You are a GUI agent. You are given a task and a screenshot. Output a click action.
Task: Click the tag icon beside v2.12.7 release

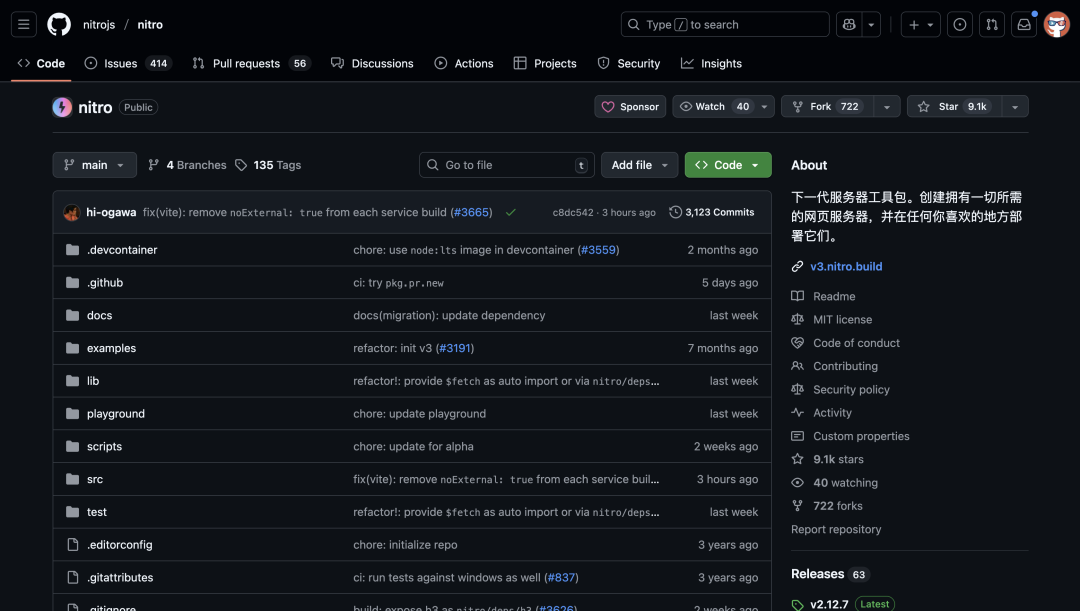pos(798,604)
